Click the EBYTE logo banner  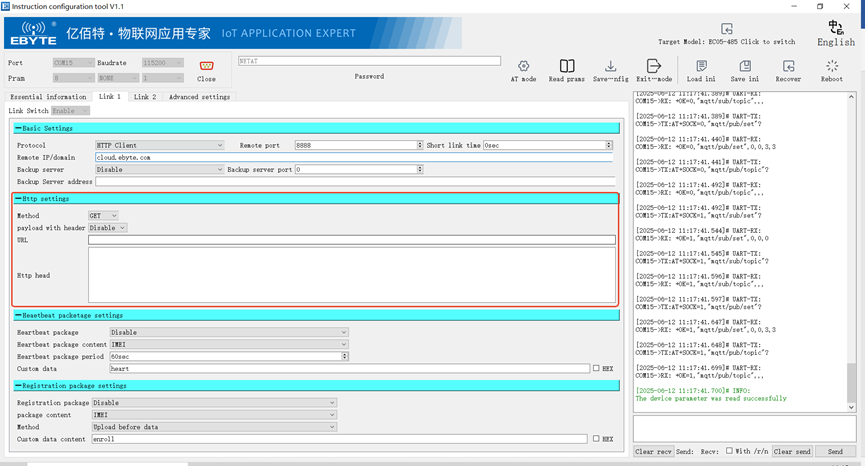pos(233,33)
